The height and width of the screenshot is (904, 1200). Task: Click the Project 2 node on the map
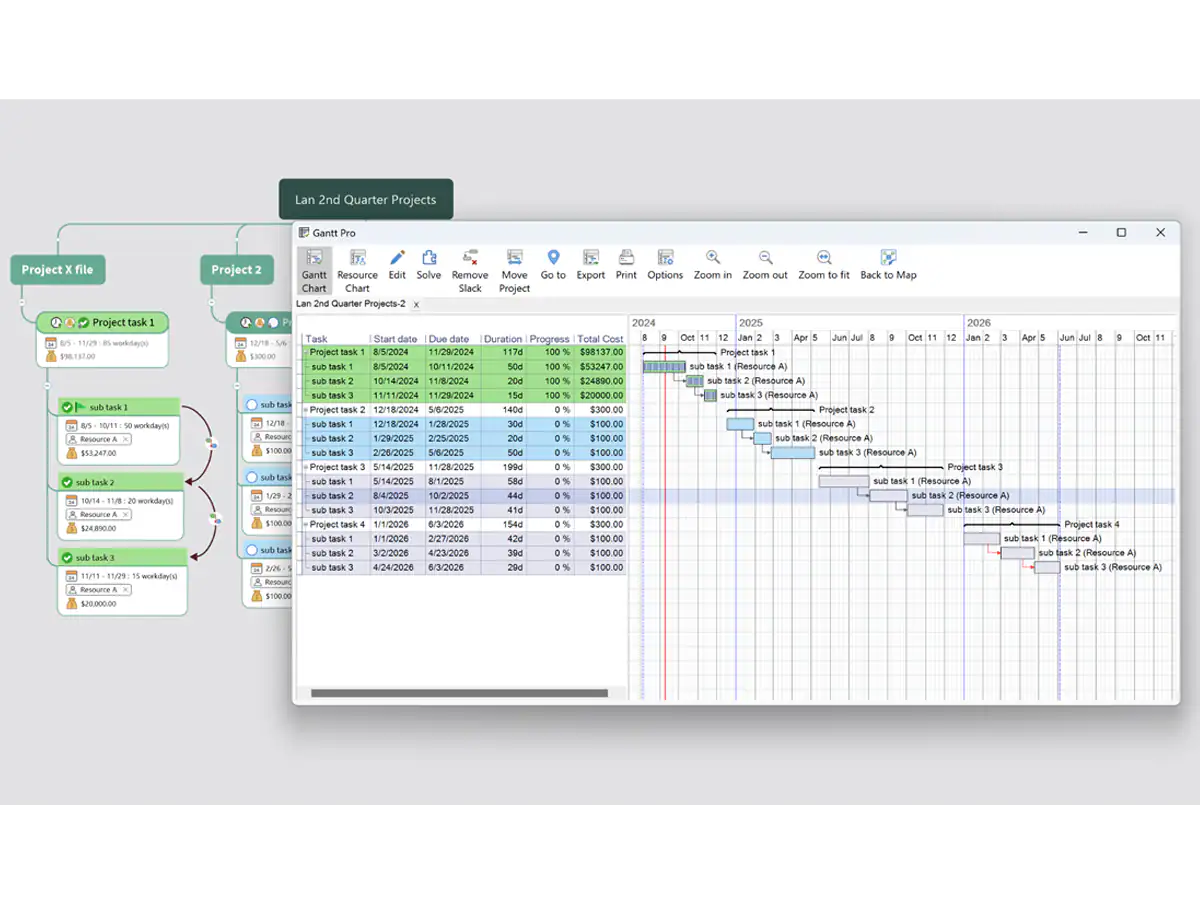coord(237,269)
